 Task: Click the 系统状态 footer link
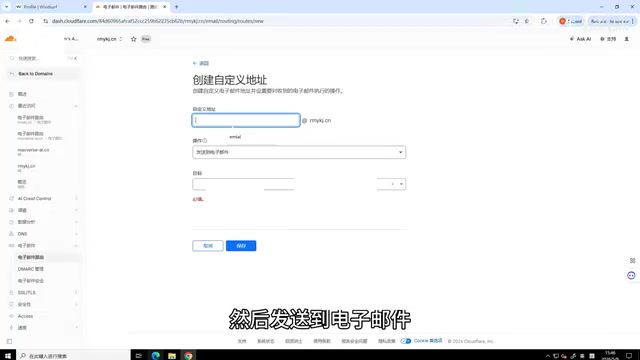[x=265, y=341]
